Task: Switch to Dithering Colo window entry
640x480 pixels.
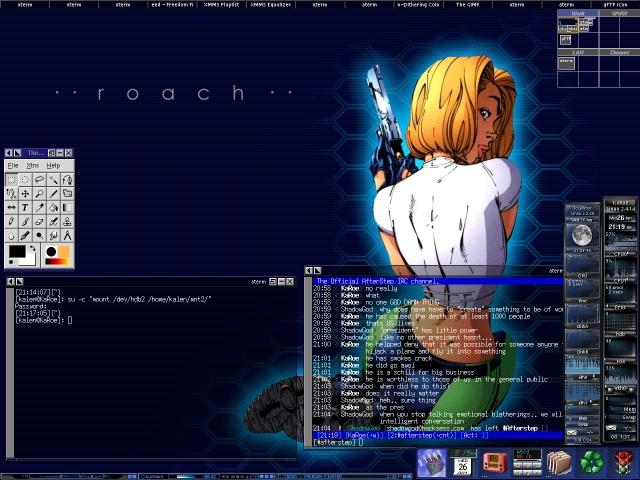Action: 418,4
